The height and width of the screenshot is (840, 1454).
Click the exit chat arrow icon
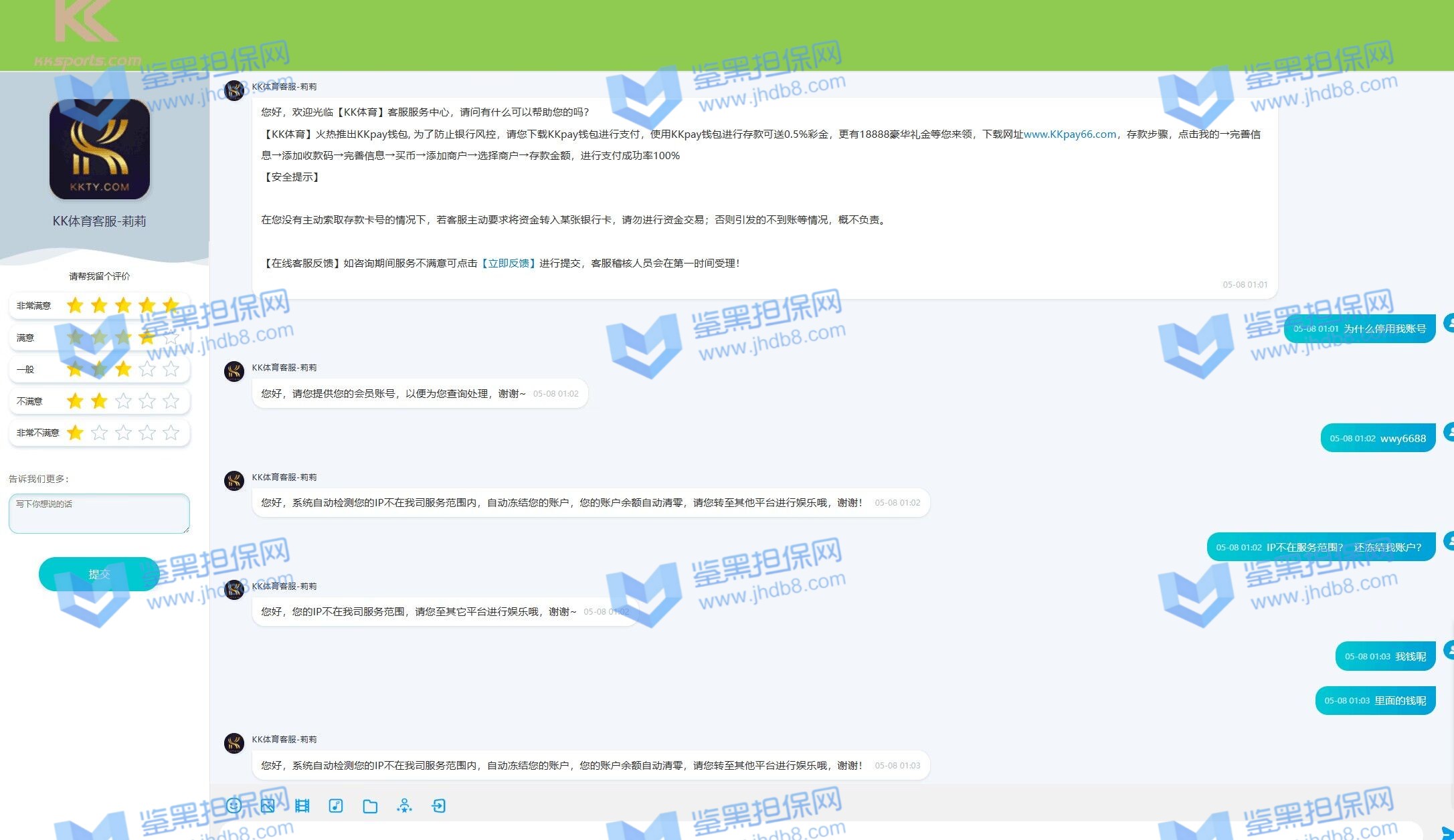(439, 805)
